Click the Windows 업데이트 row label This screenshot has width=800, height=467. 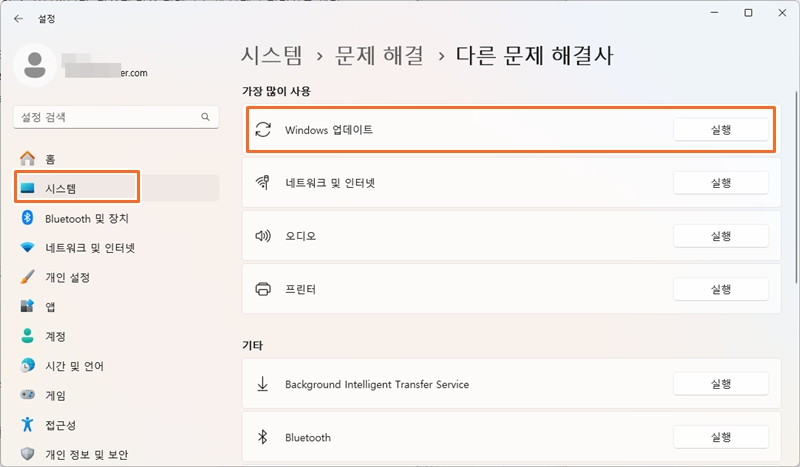click(329, 130)
